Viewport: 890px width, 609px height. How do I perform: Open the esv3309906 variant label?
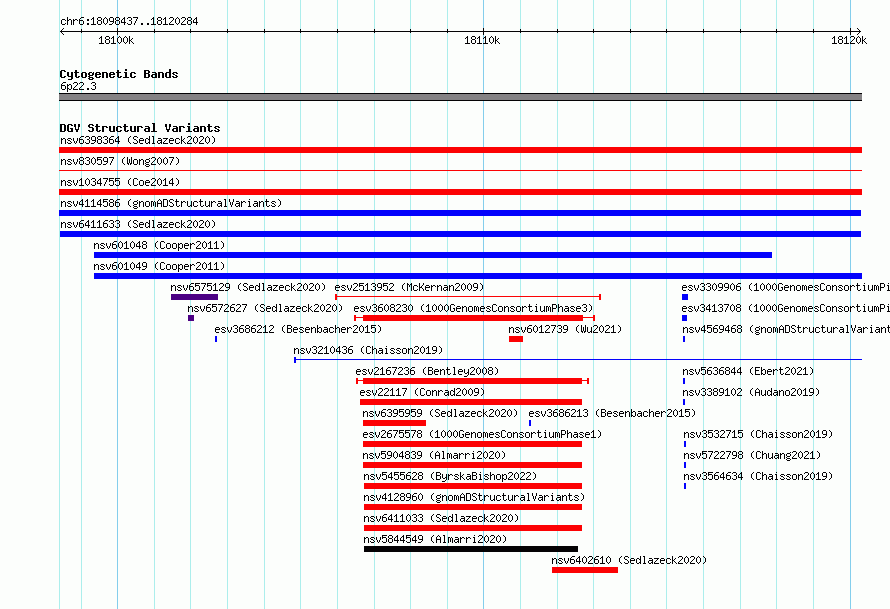[786, 287]
